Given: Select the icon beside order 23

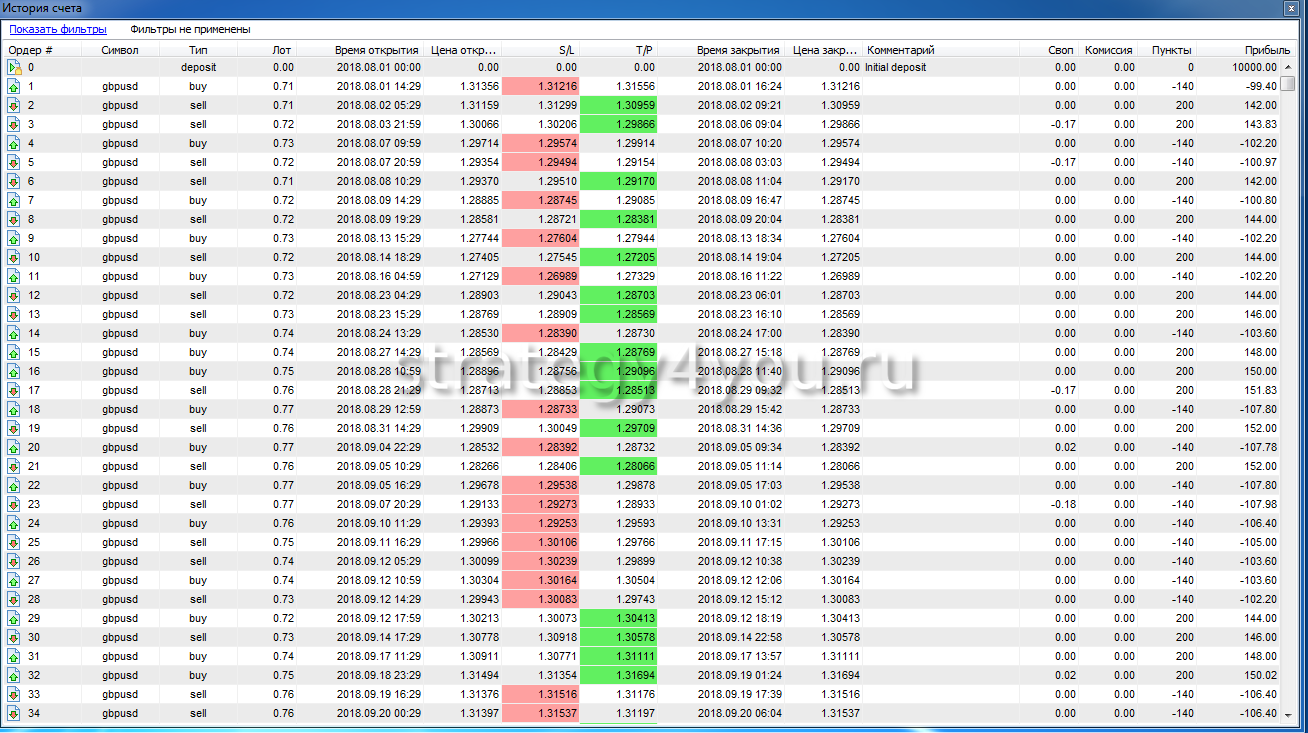Looking at the screenshot, I should 14,505.
